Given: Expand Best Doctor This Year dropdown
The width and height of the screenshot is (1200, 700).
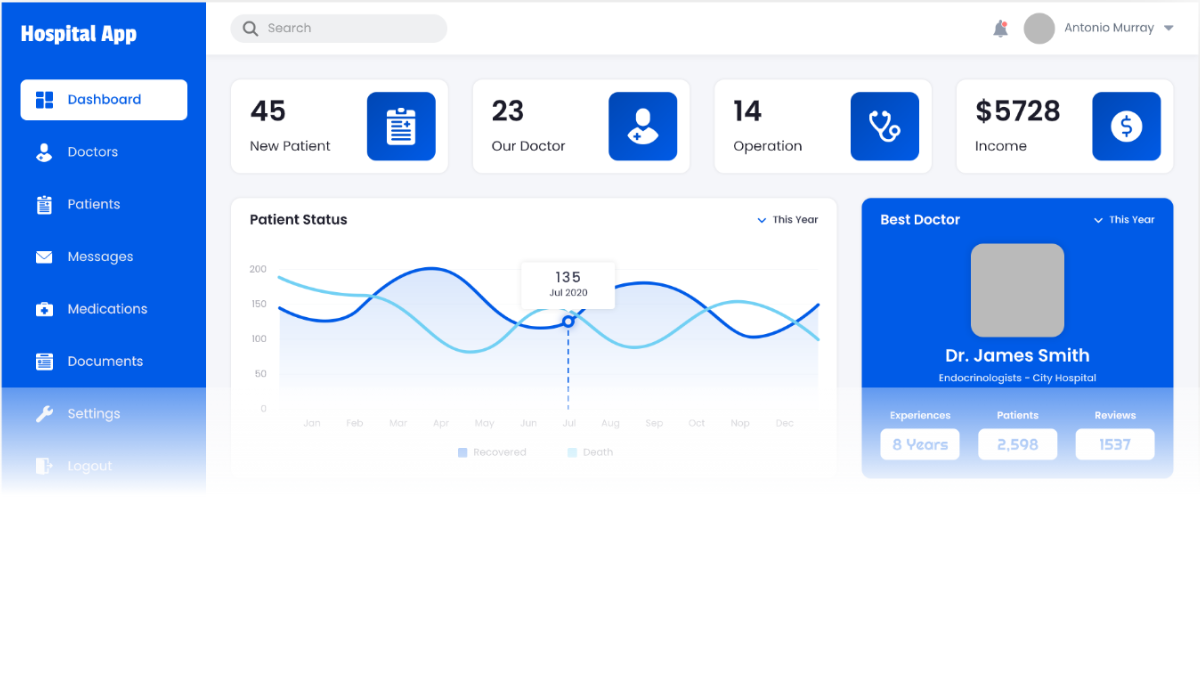Looking at the screenshot, I should pos(1124,220).
